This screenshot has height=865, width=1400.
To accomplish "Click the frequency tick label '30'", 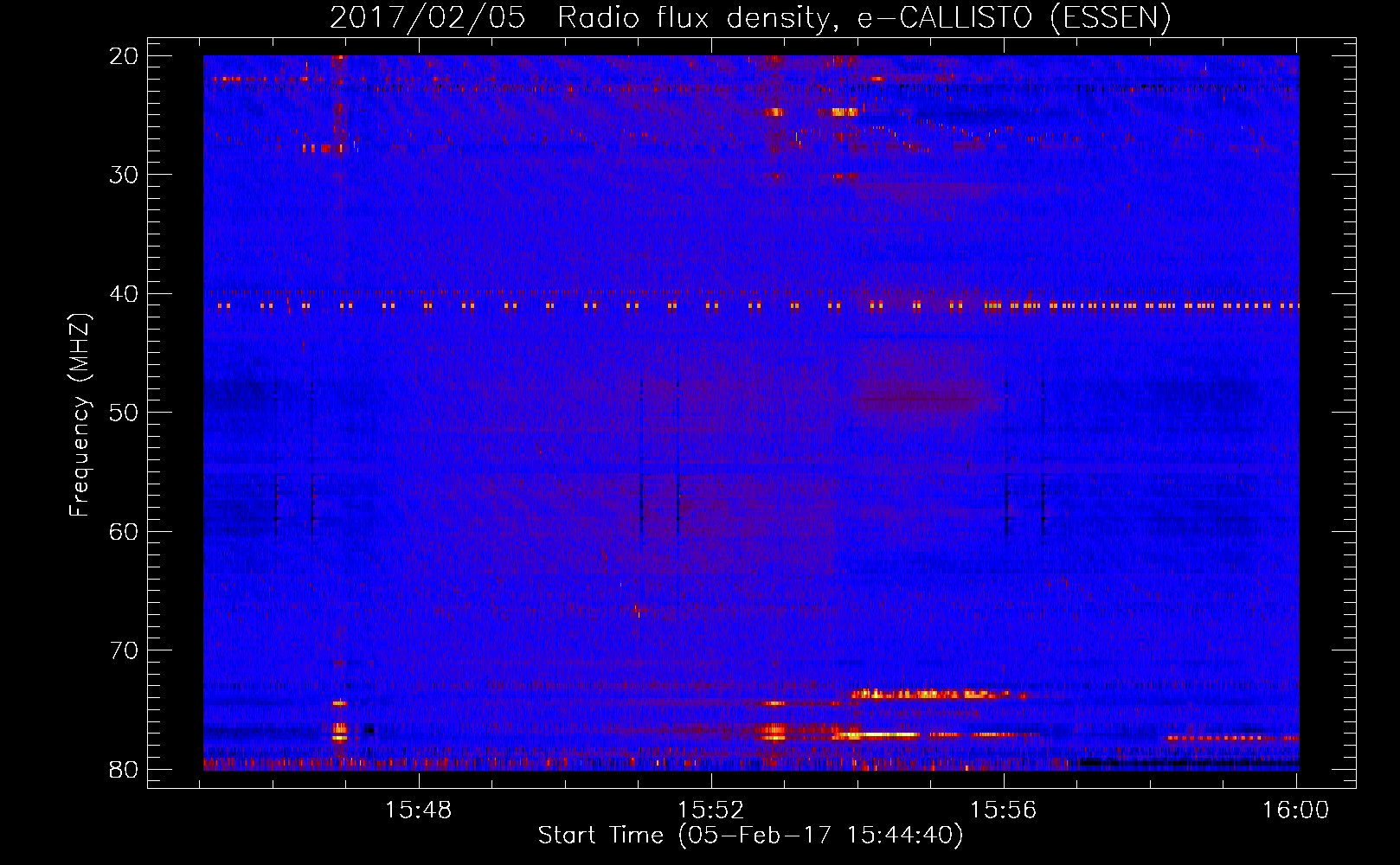I will [125, 175].
